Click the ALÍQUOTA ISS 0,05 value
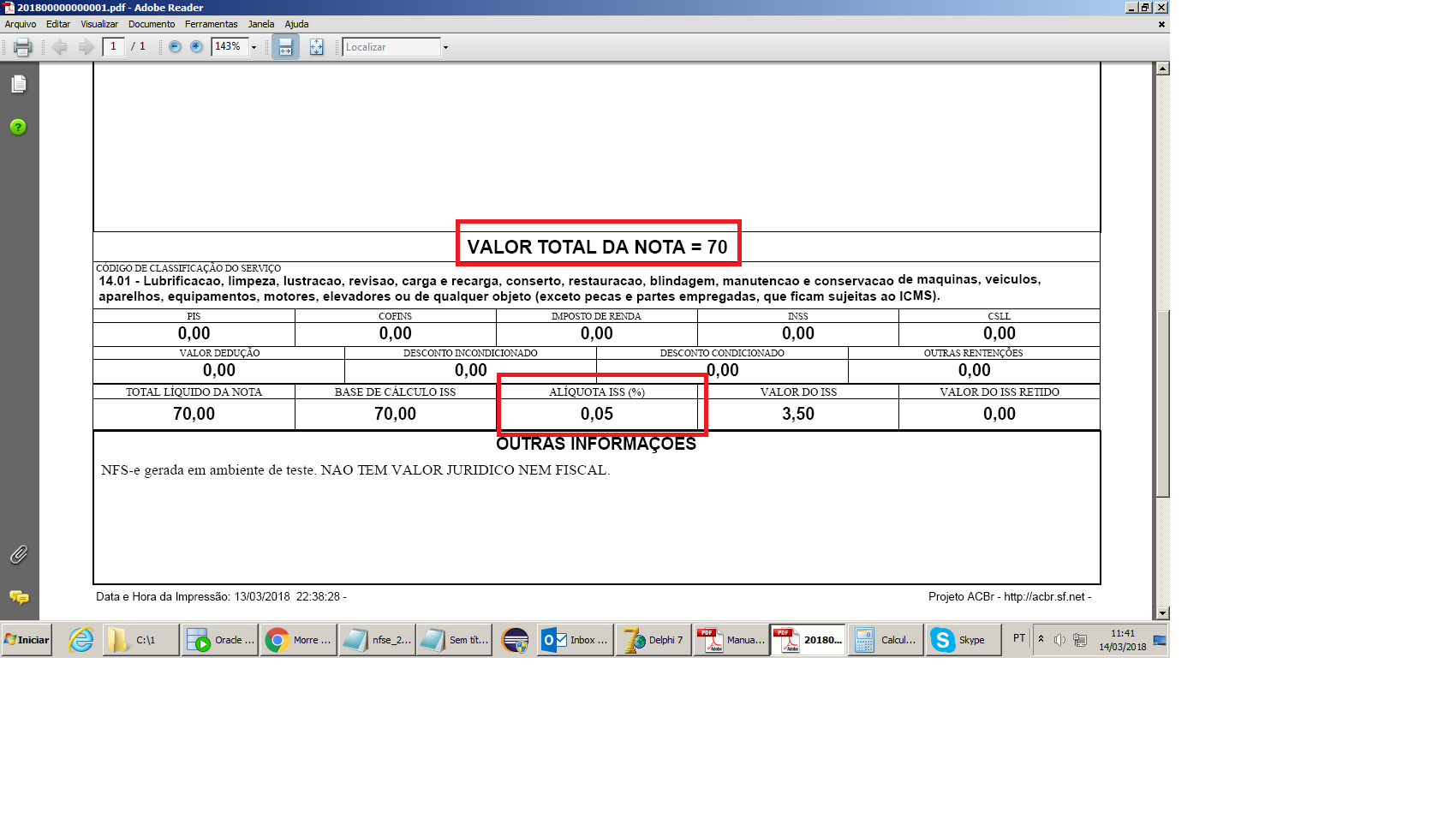 click(x=597, y=414)
